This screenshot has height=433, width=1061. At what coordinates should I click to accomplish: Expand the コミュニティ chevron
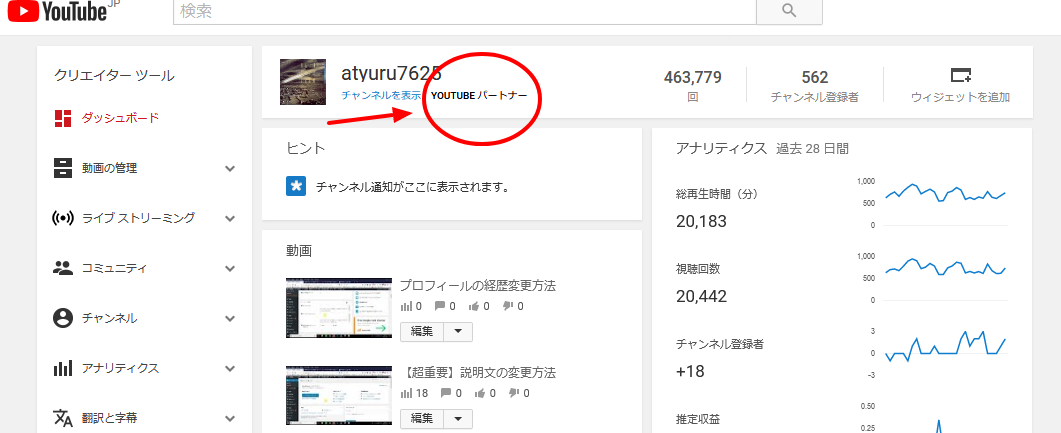pos(230,269)
